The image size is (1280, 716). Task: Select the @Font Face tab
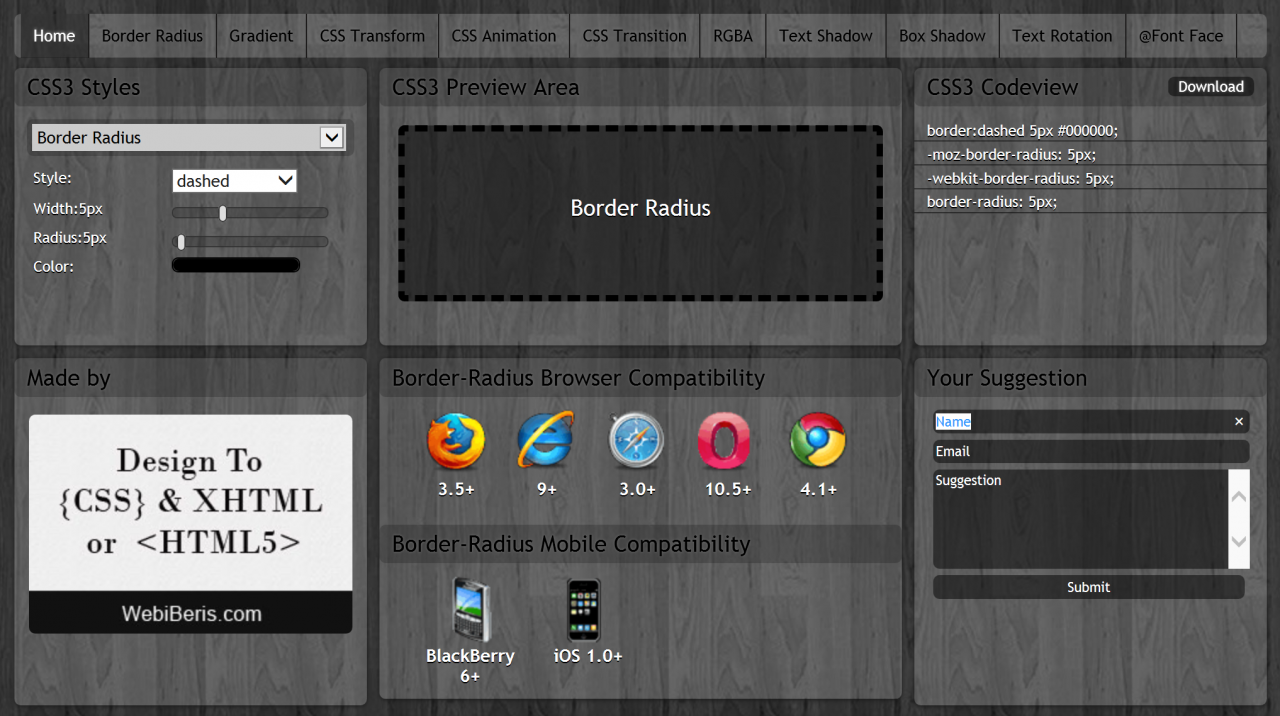(1181, 36)
